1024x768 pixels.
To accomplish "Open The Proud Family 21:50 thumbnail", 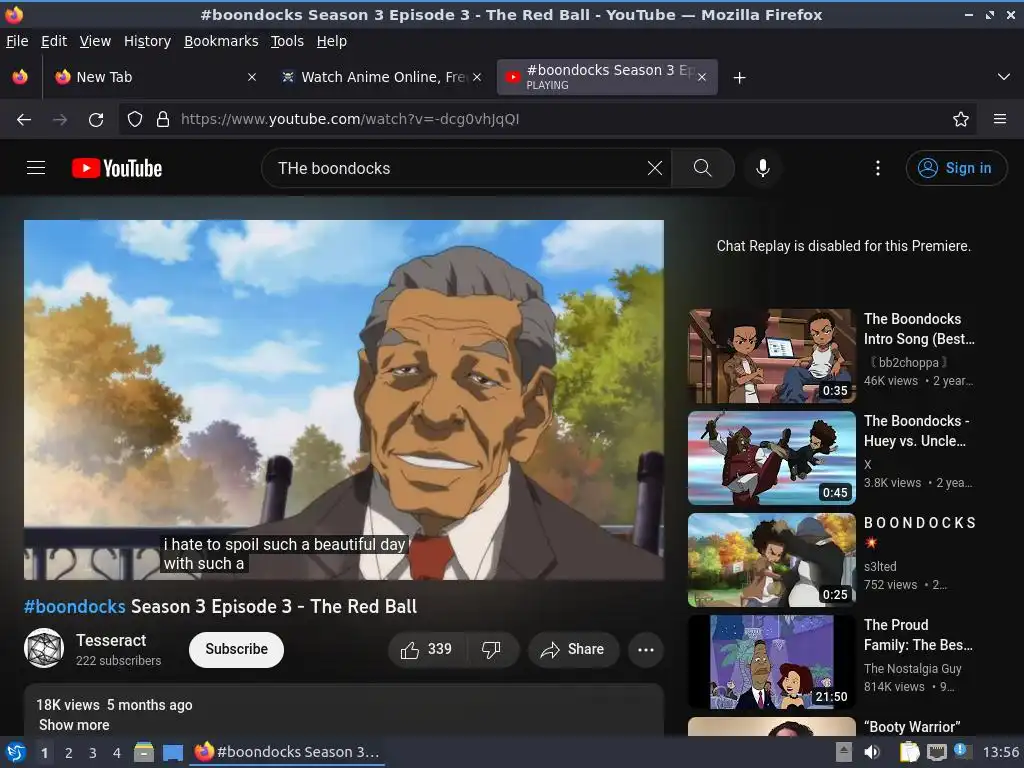I will tap(771, 662).
